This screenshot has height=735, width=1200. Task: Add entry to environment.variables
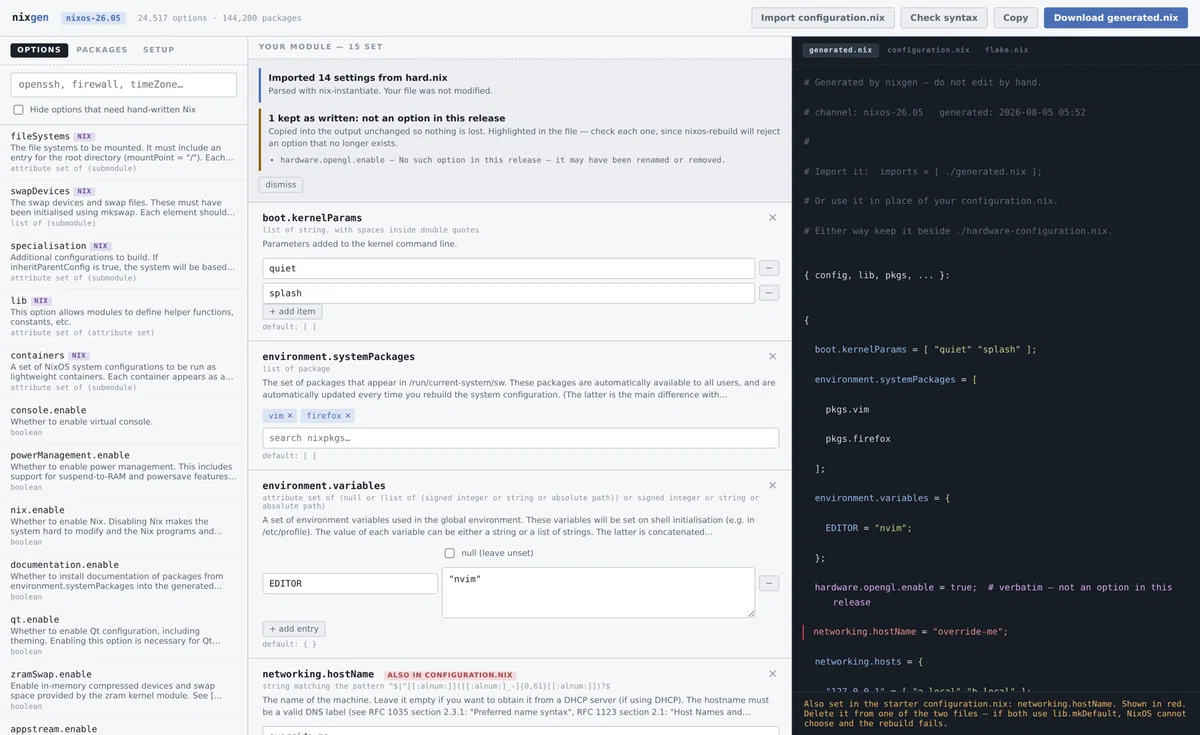click(x=294, y=629)
